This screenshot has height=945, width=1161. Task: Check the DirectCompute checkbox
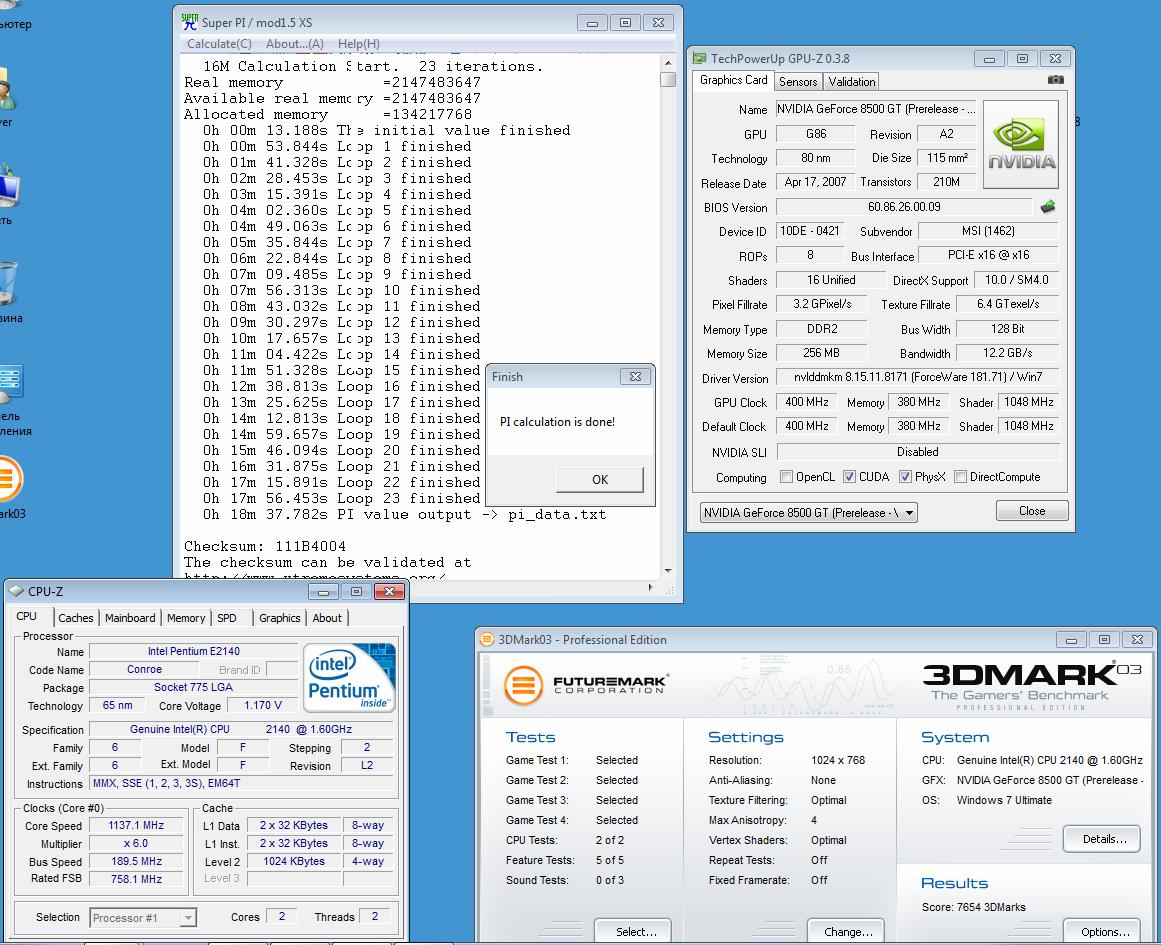[960, 477]
